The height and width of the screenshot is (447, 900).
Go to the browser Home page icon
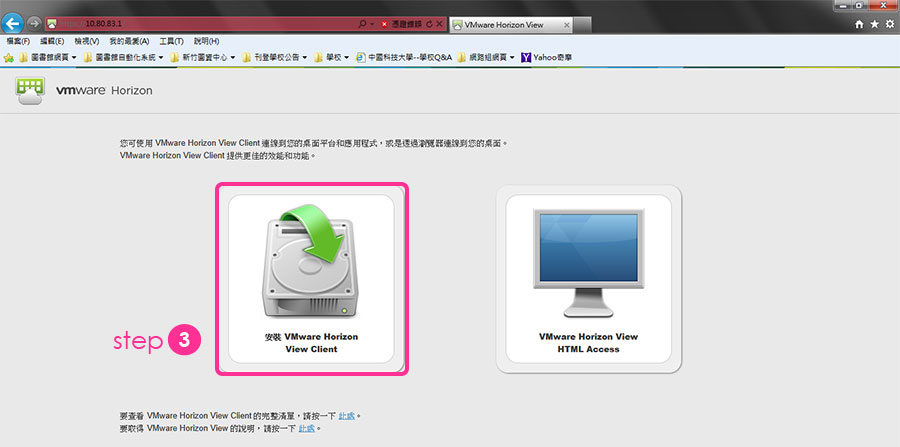859,24
